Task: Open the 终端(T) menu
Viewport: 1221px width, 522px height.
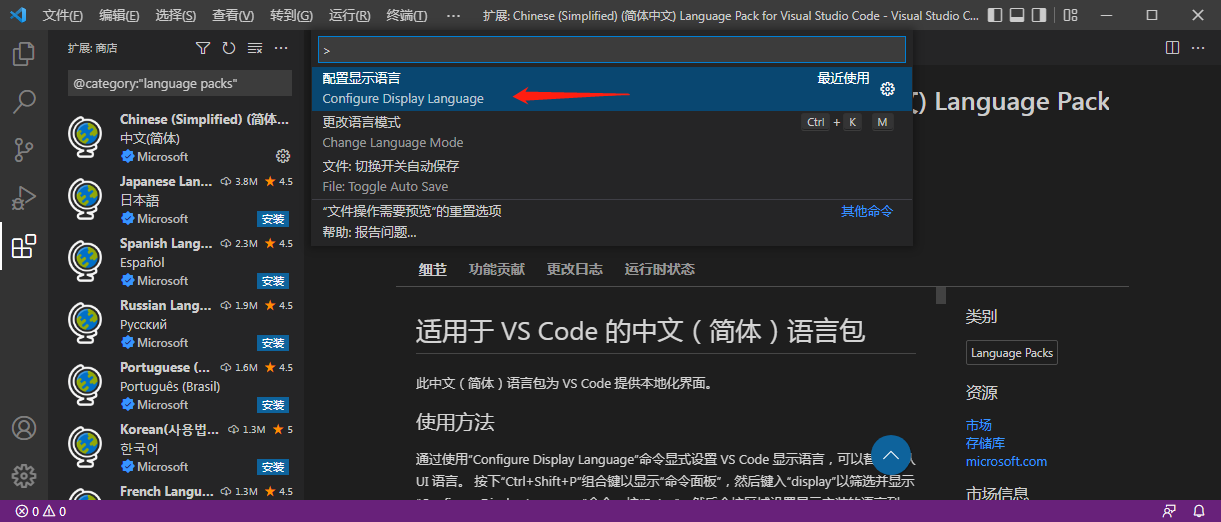Action: (x=407, y=16)
